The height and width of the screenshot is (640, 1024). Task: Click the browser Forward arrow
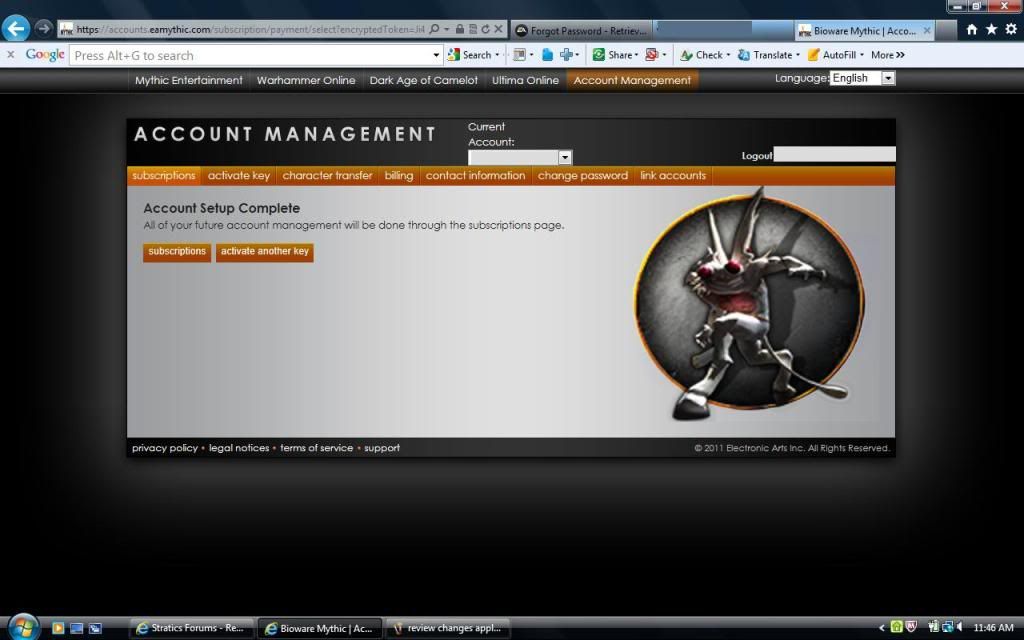(x=43, y=29)
